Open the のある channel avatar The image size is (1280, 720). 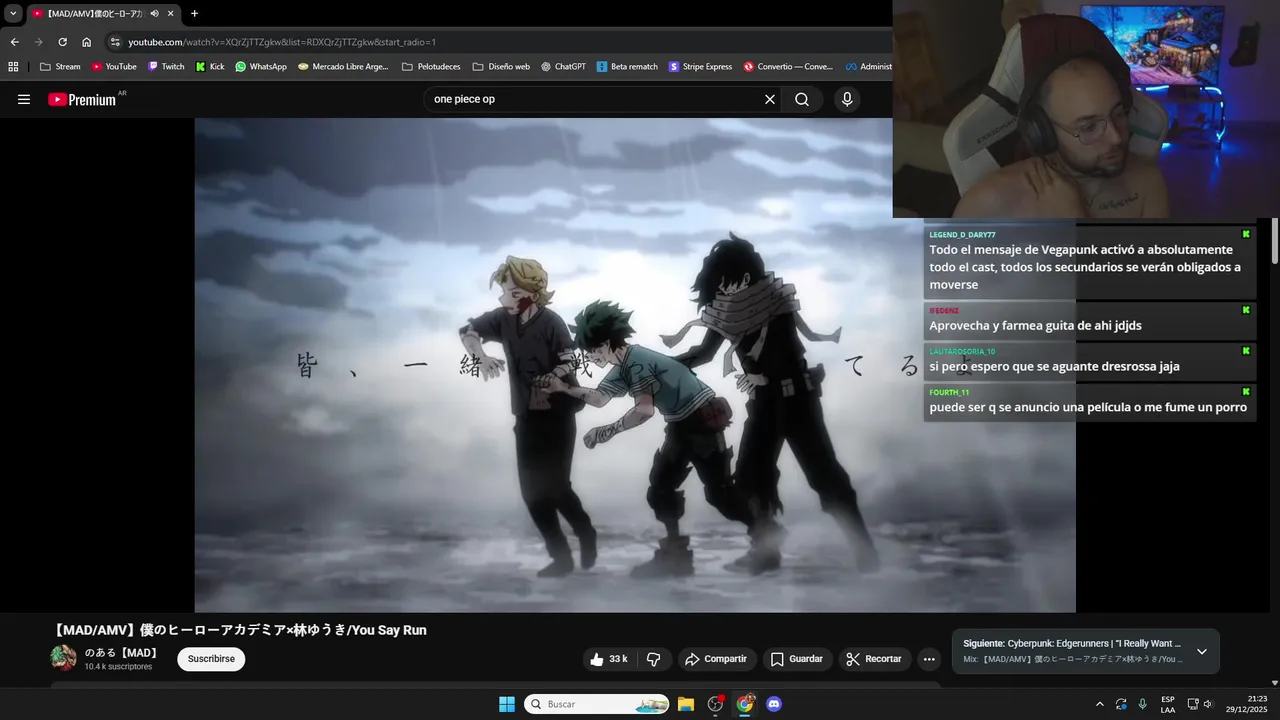(63, 658)
